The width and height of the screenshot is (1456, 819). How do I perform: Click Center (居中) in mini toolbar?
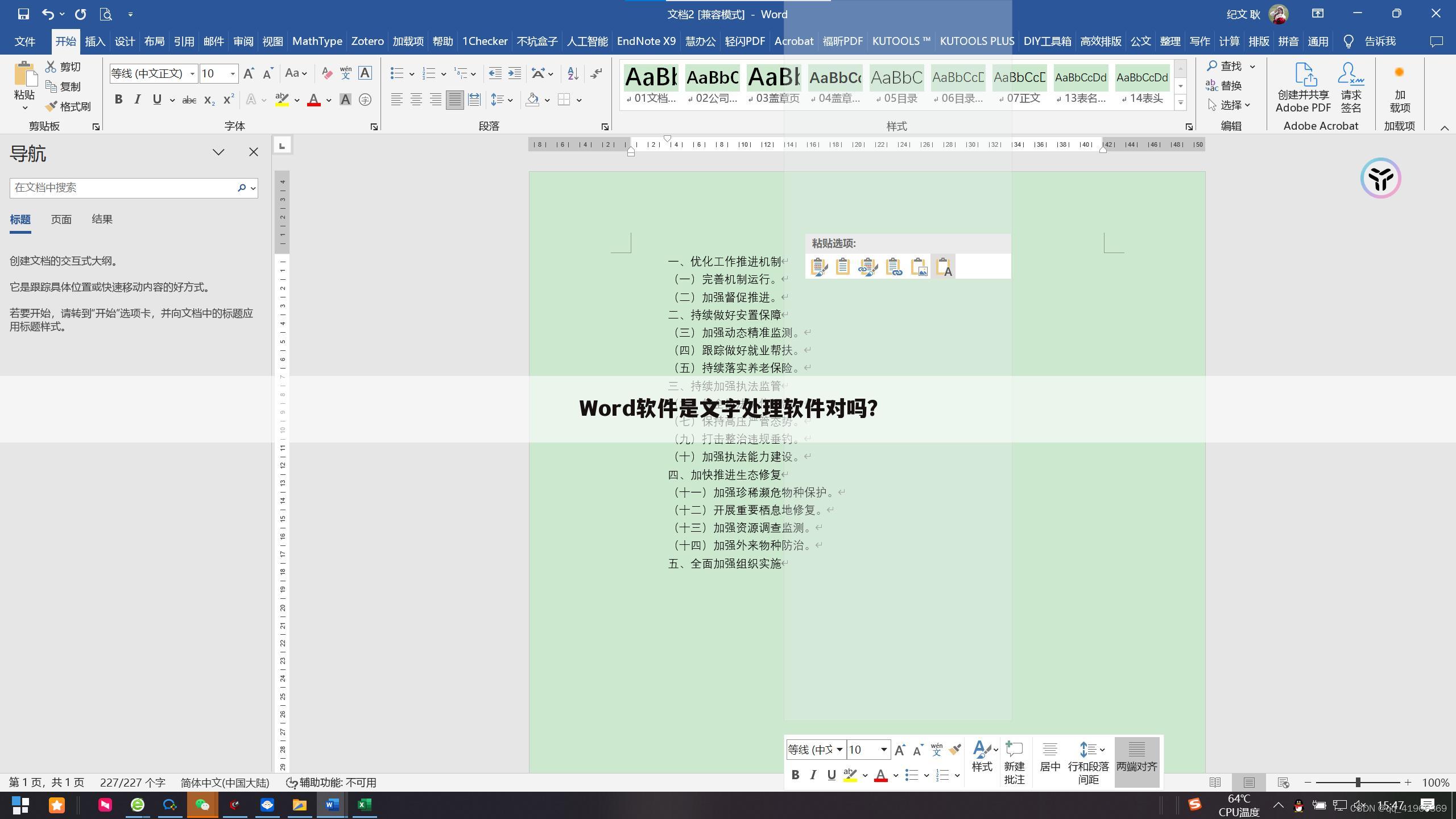click(x=1050, y=757)
